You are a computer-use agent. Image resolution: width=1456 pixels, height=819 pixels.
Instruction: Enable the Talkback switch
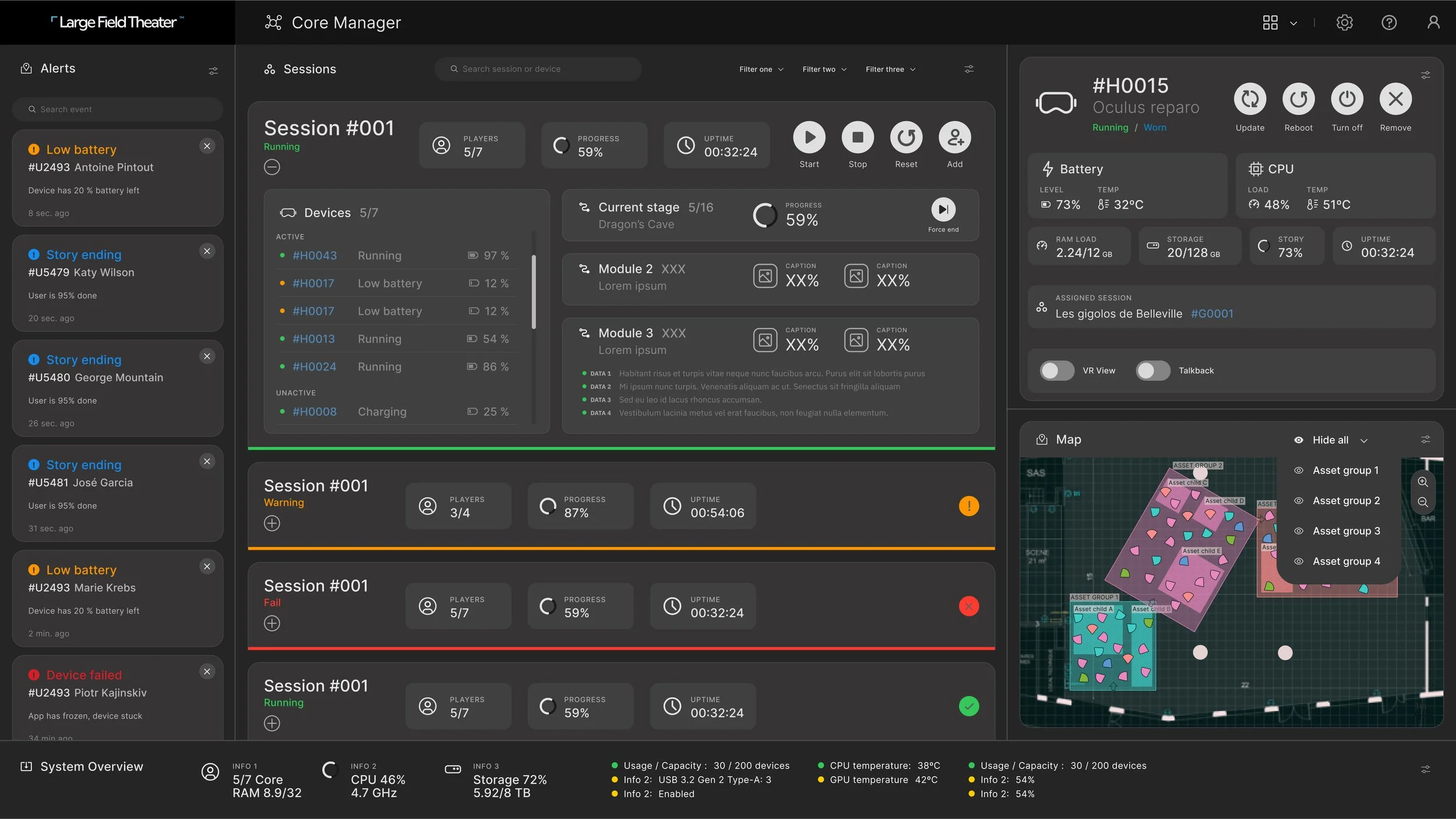click(1153, 371)
